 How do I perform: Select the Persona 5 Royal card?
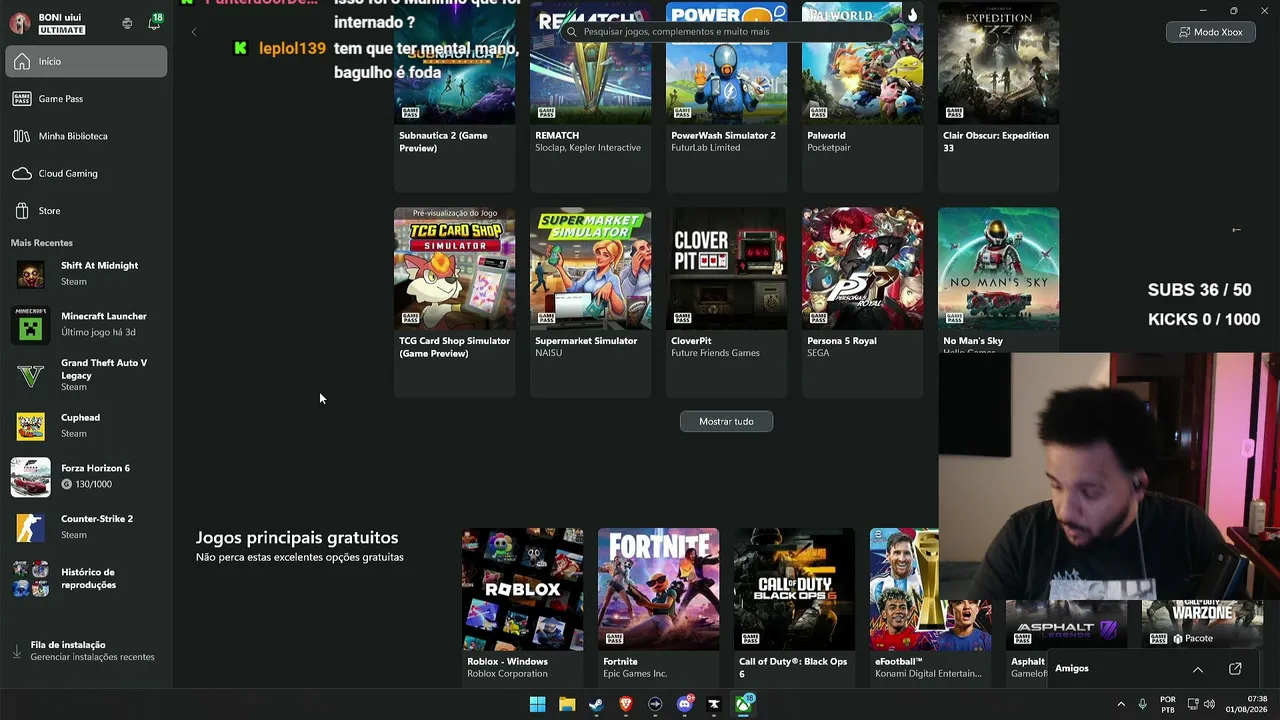click(x=862, y=302)
